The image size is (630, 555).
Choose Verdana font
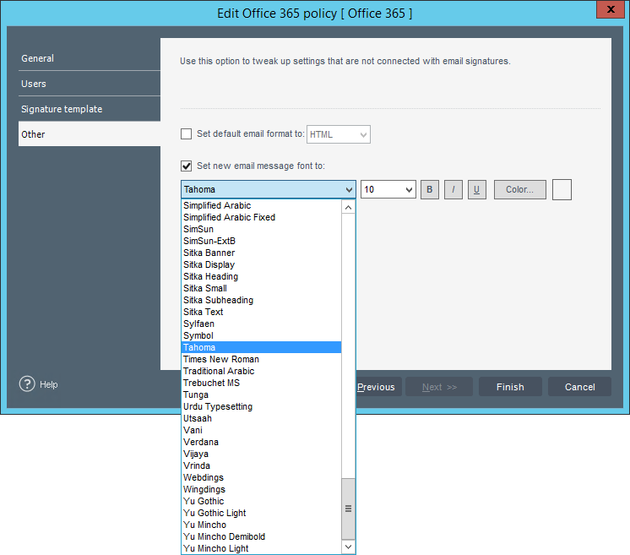coord(261,442)
